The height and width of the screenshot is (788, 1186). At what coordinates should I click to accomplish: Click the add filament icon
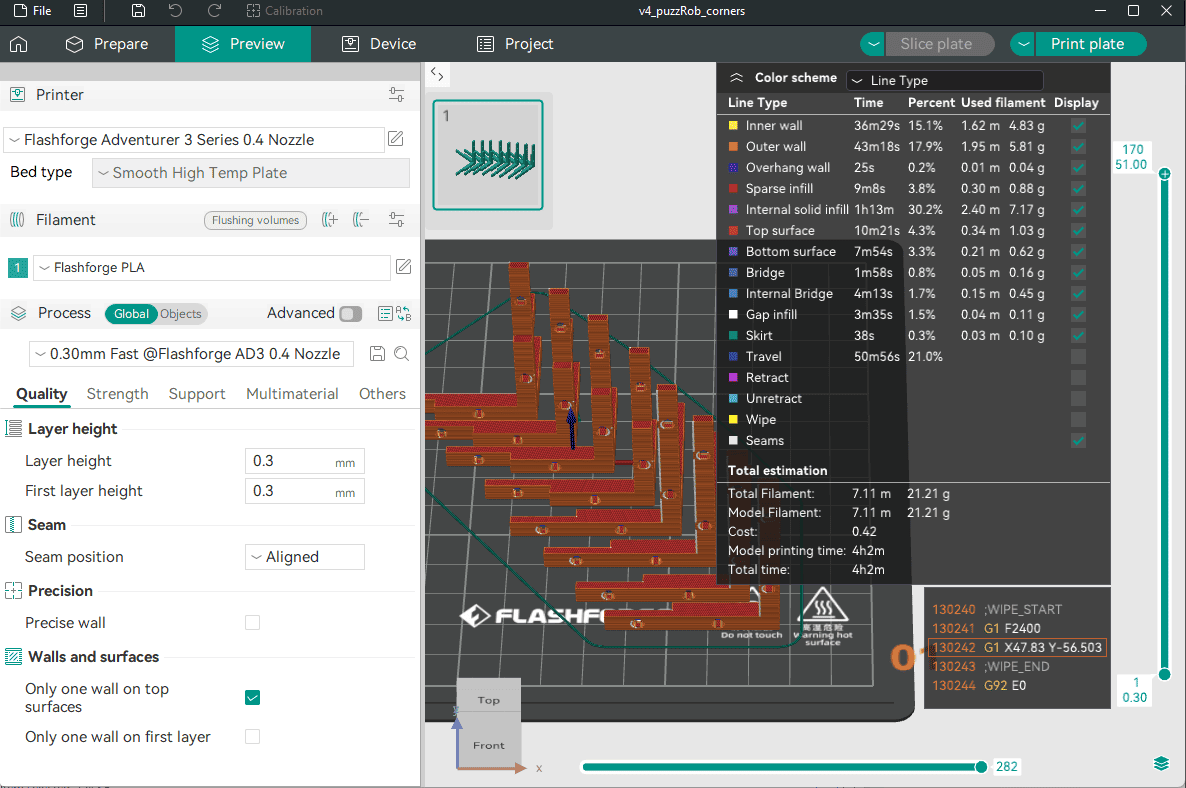330,220
